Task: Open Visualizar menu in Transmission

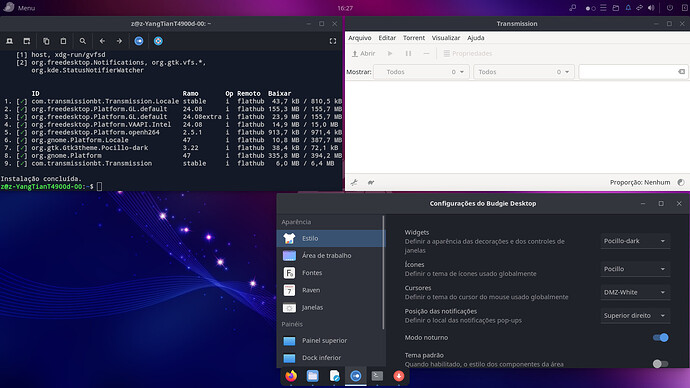Action: [446, 38]
